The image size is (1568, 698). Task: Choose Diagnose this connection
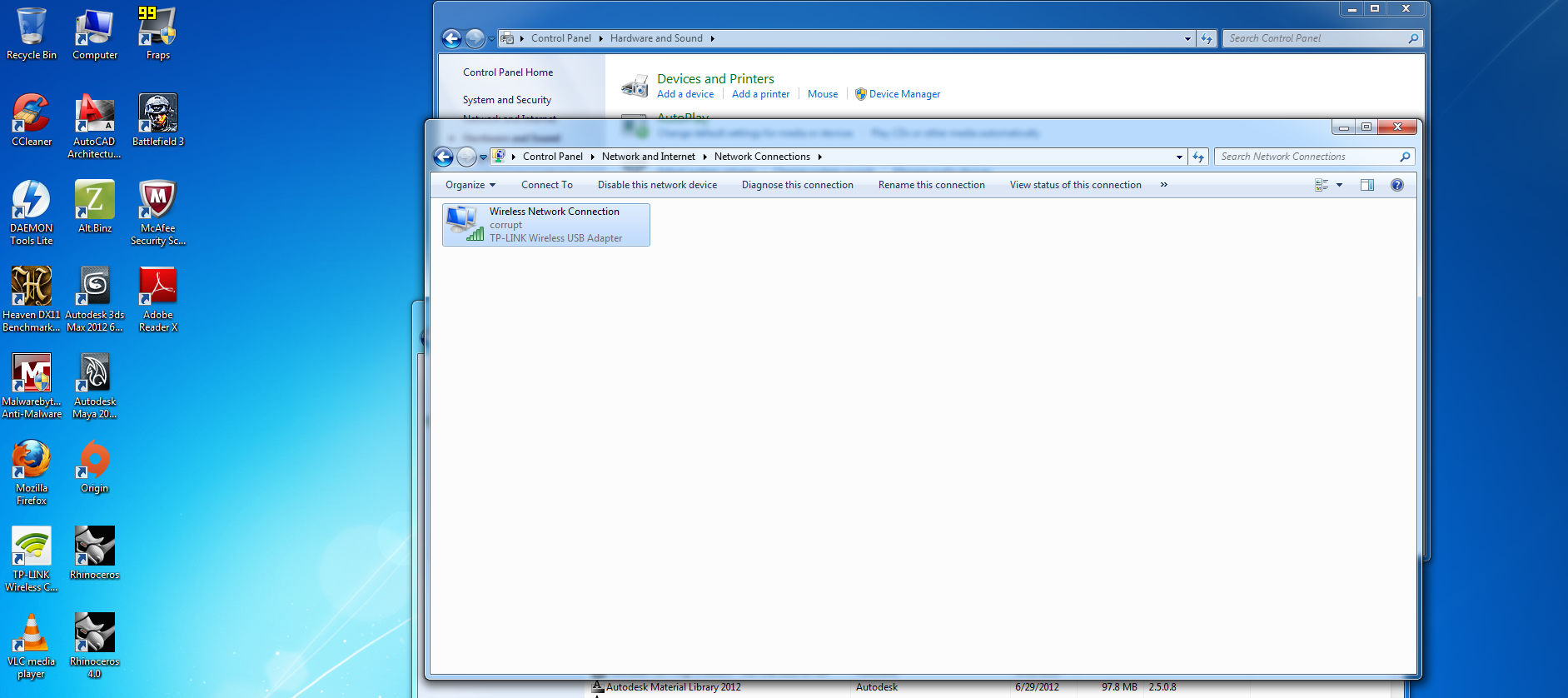click(x=798, y=185)
